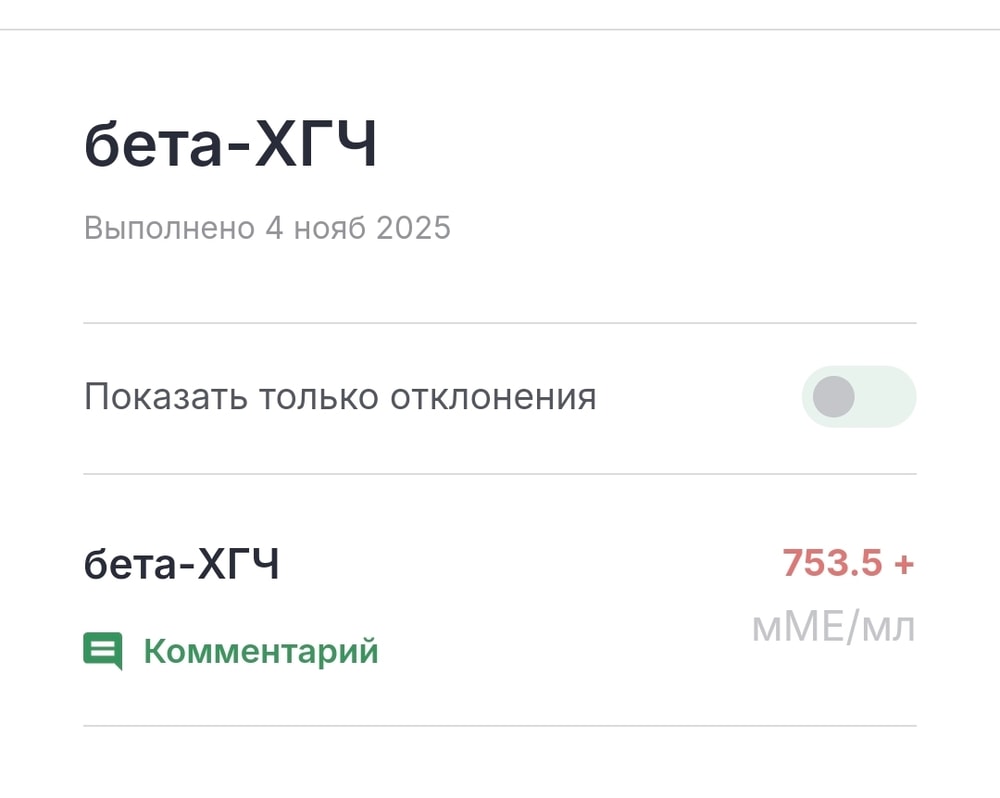
Task: Click the red plus sign after 753.5
Action: pos(904,563)
